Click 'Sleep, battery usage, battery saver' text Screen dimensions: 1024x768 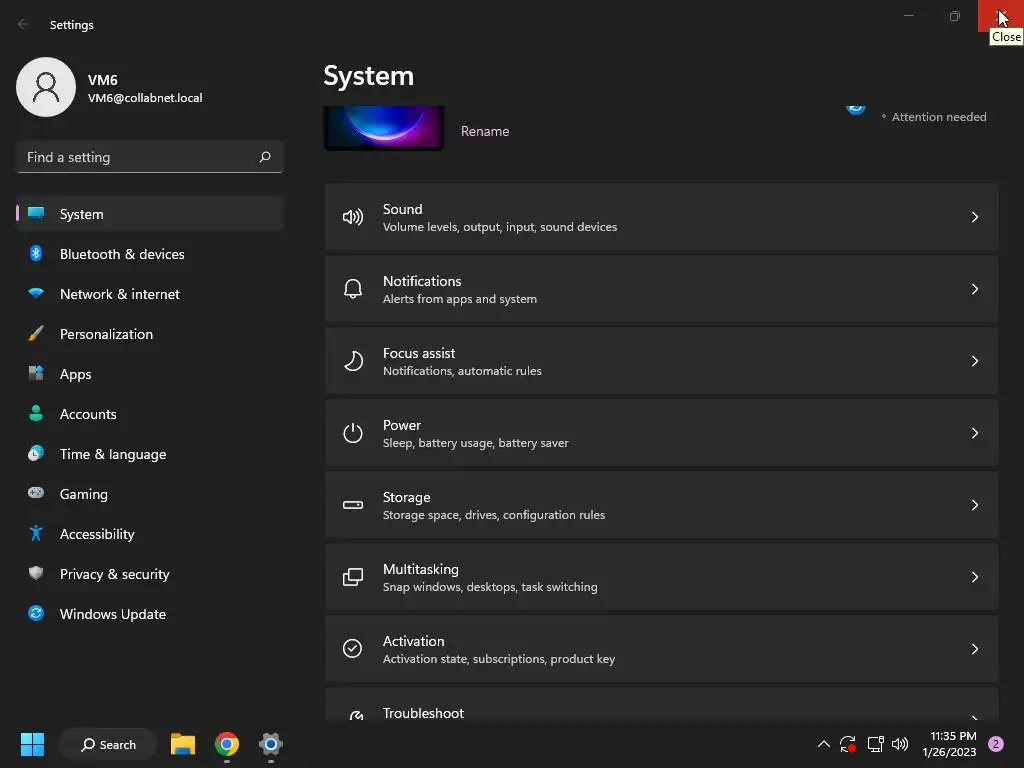point(475,443)
